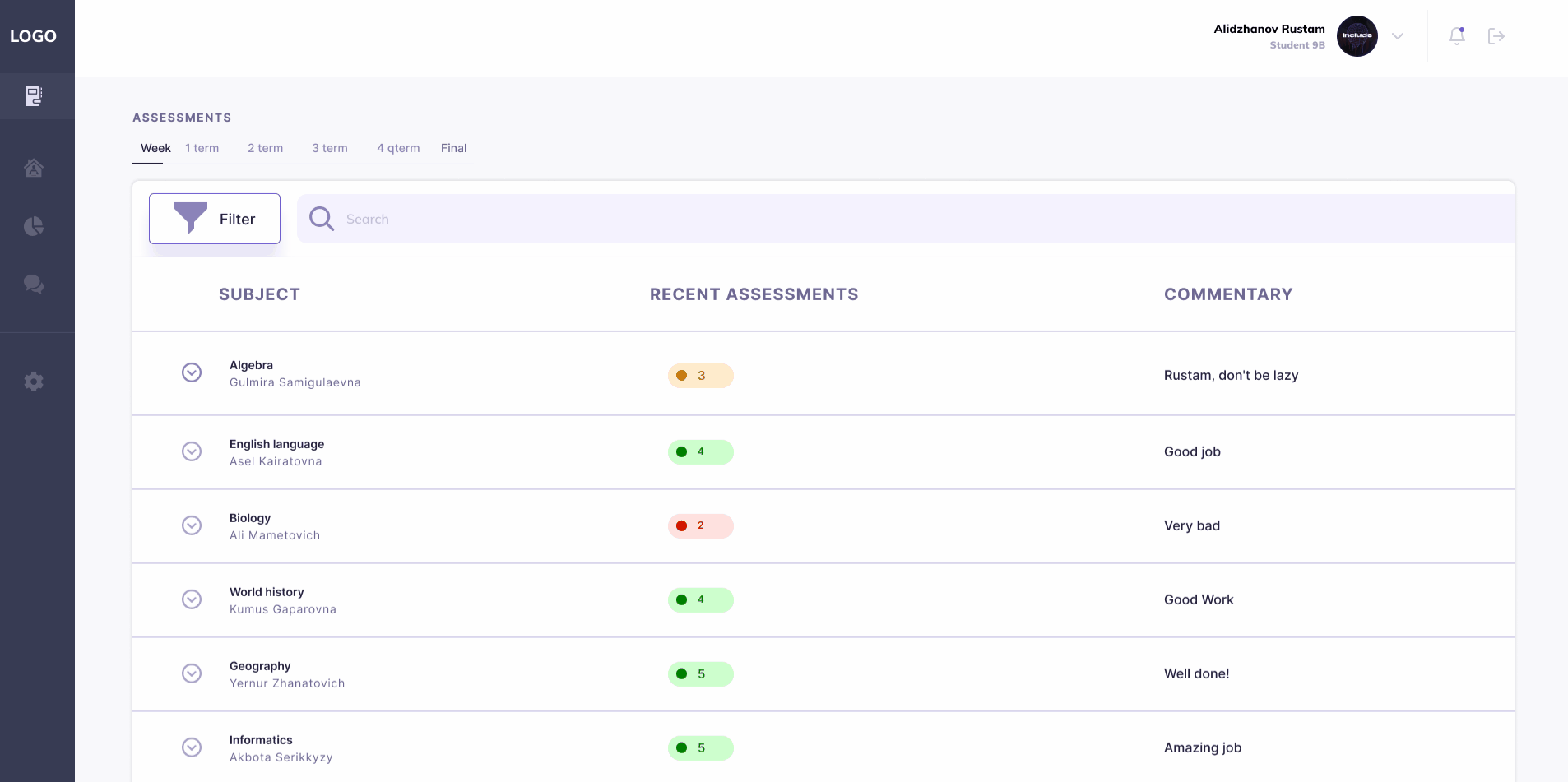Expand the Biology row

click(x=192, y=525)
